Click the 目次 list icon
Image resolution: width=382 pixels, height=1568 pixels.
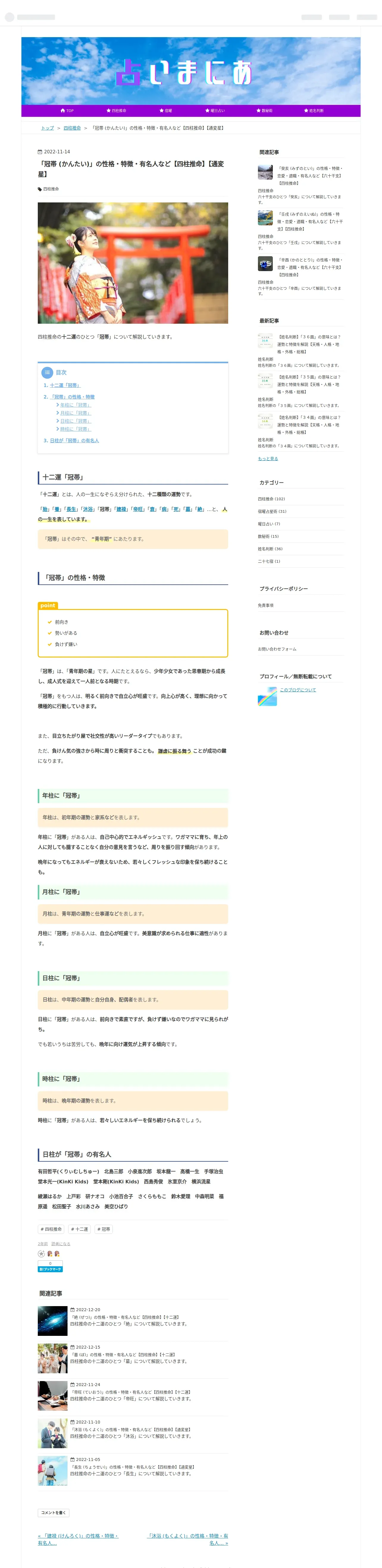click(47, 372)
